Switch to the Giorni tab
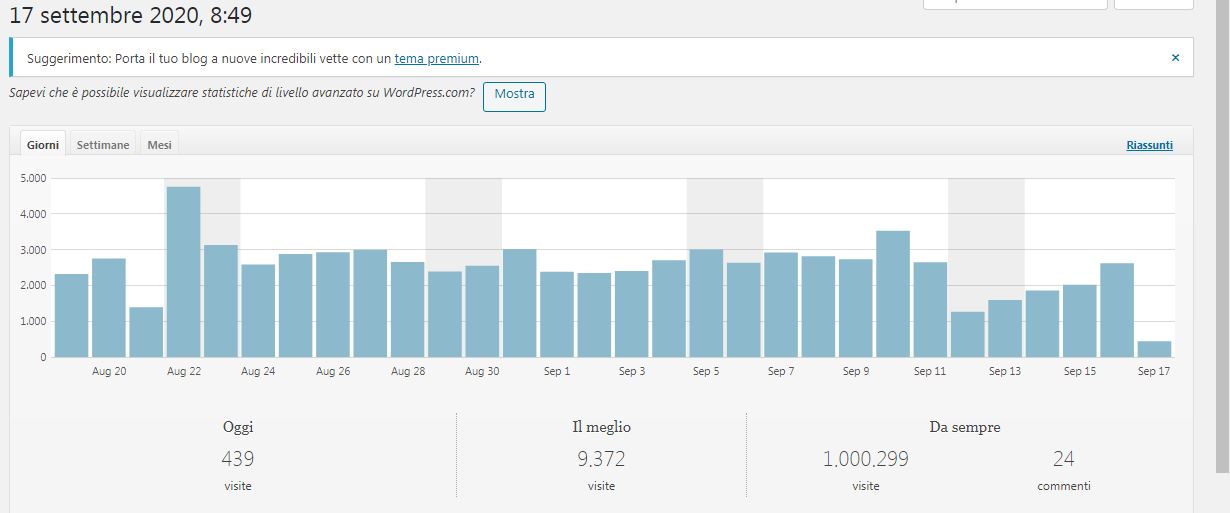Image resolution: width=1230 pixels, height=513 pixels. [x=43, y=145]
